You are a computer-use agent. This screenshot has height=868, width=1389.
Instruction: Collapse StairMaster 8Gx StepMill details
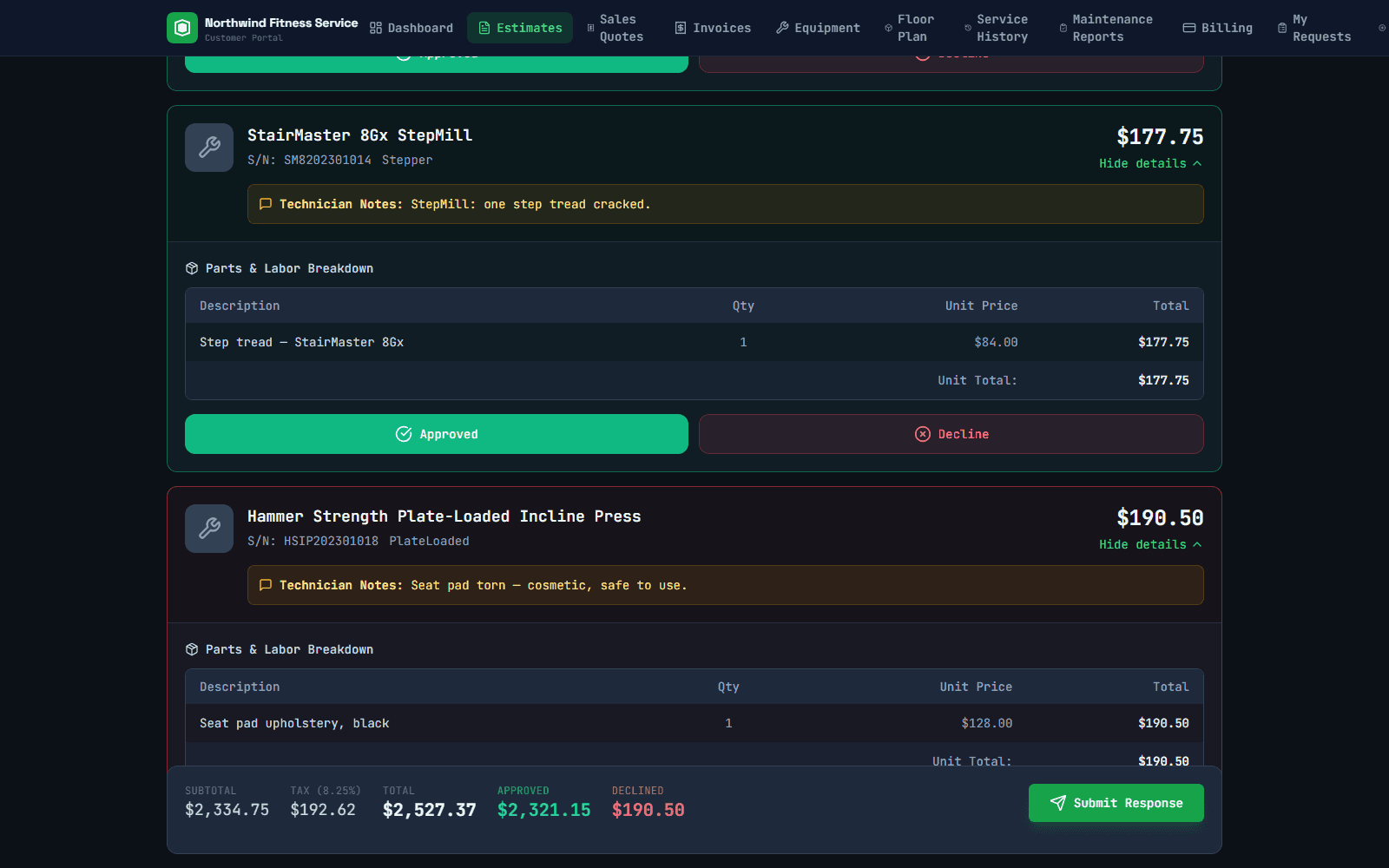(1150, 163)
